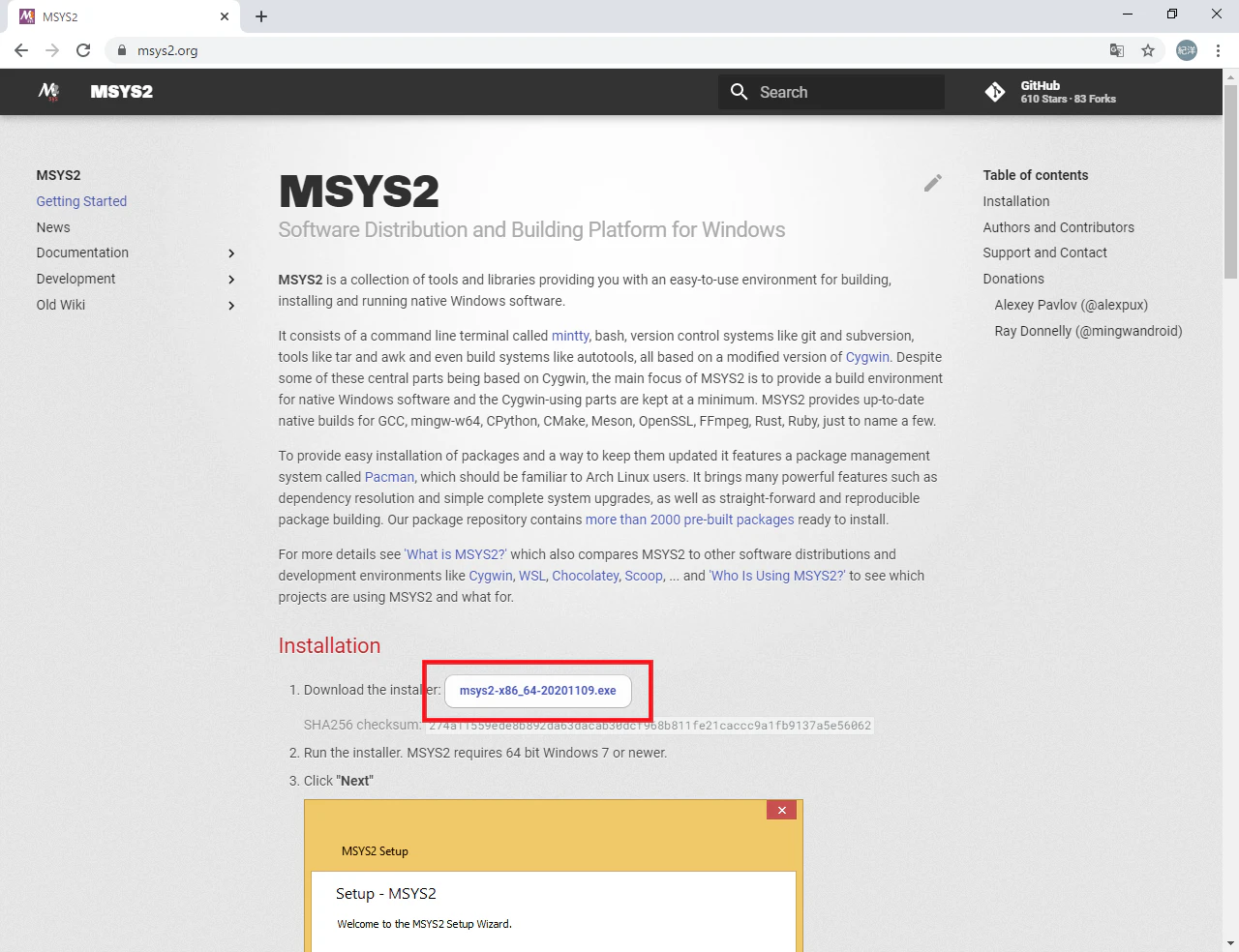Expand the Development sidebar section
The image size is (1239, 952).
point(231,280)
